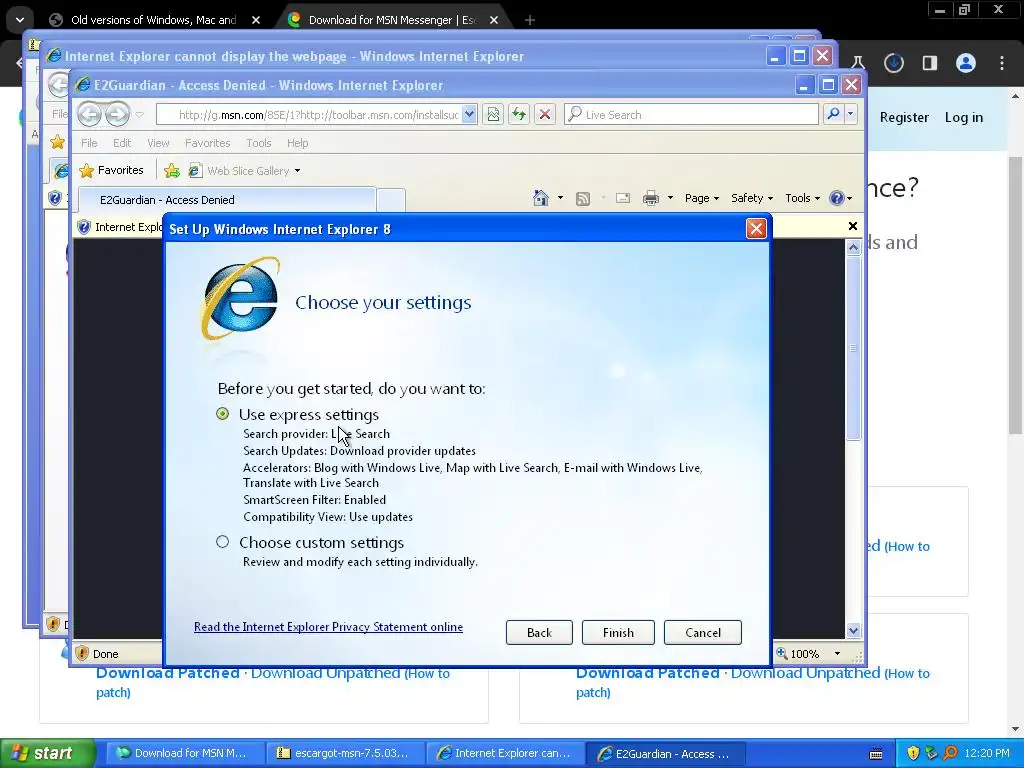This screenshot has width=1024, height=768.
Task: Open a new blank IE tab
Action: tap(391, 200)
